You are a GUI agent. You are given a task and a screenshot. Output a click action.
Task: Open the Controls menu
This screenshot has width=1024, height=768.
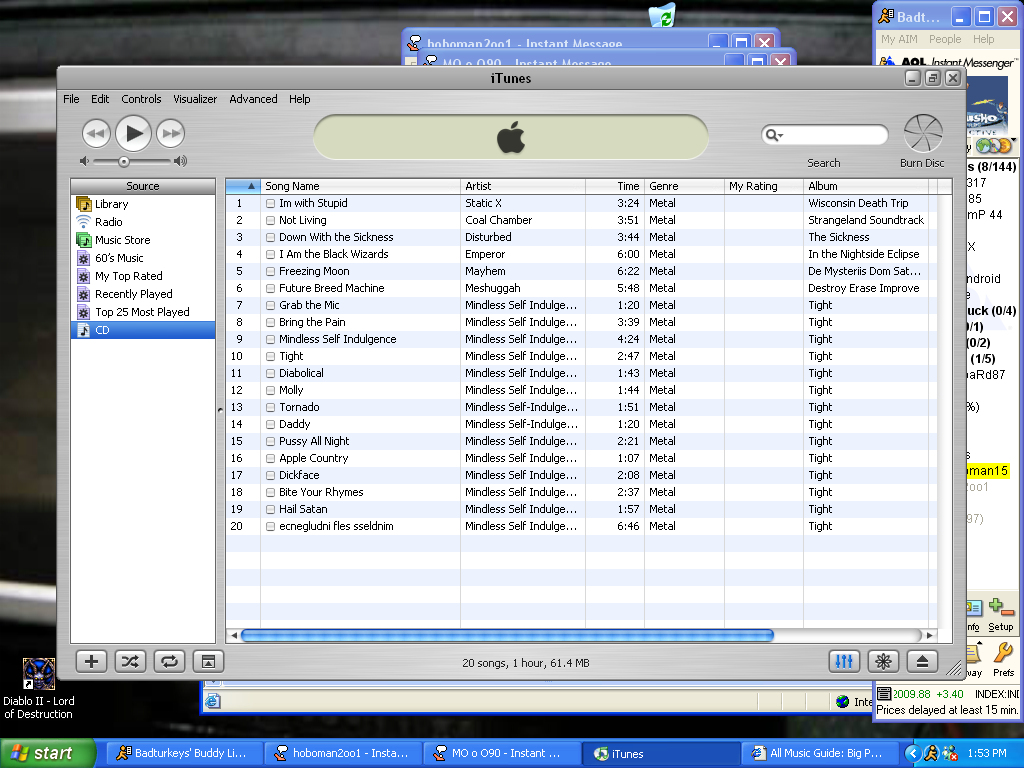click(x=141, y=99)
